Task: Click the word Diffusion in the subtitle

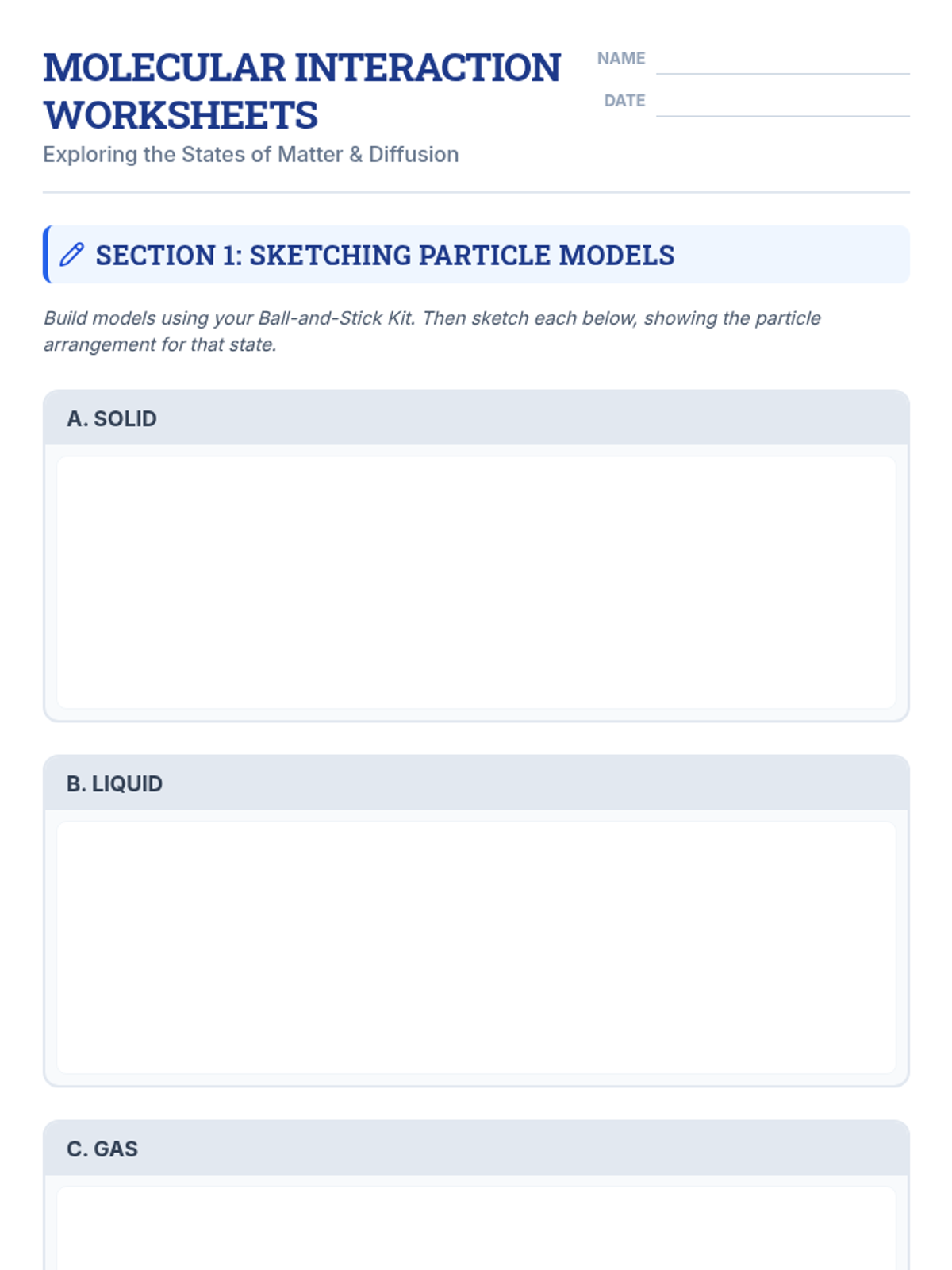Action: pyautogui.click(x=413, y=154)
